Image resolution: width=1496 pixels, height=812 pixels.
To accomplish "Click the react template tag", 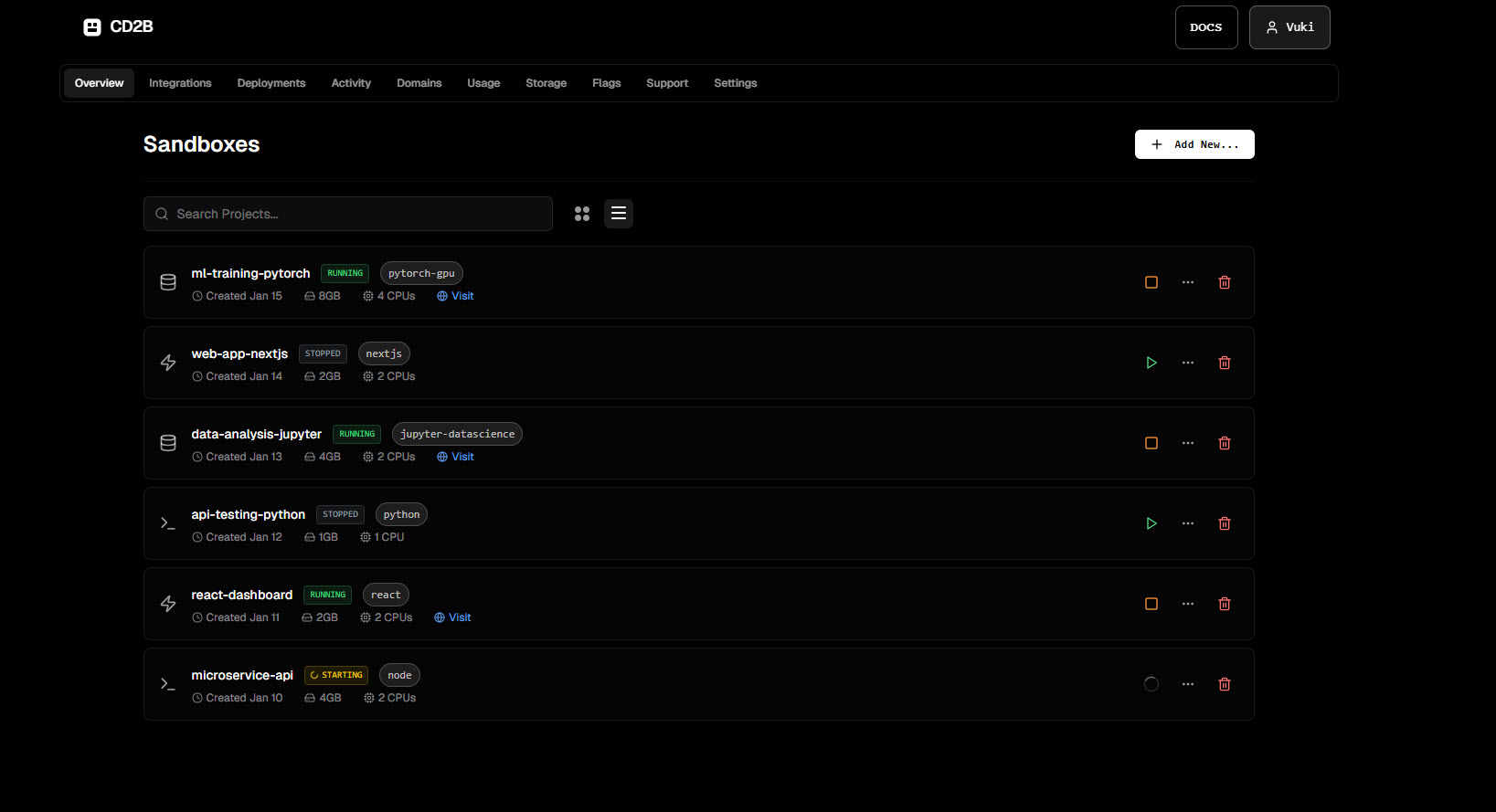I will coord(386,595).
